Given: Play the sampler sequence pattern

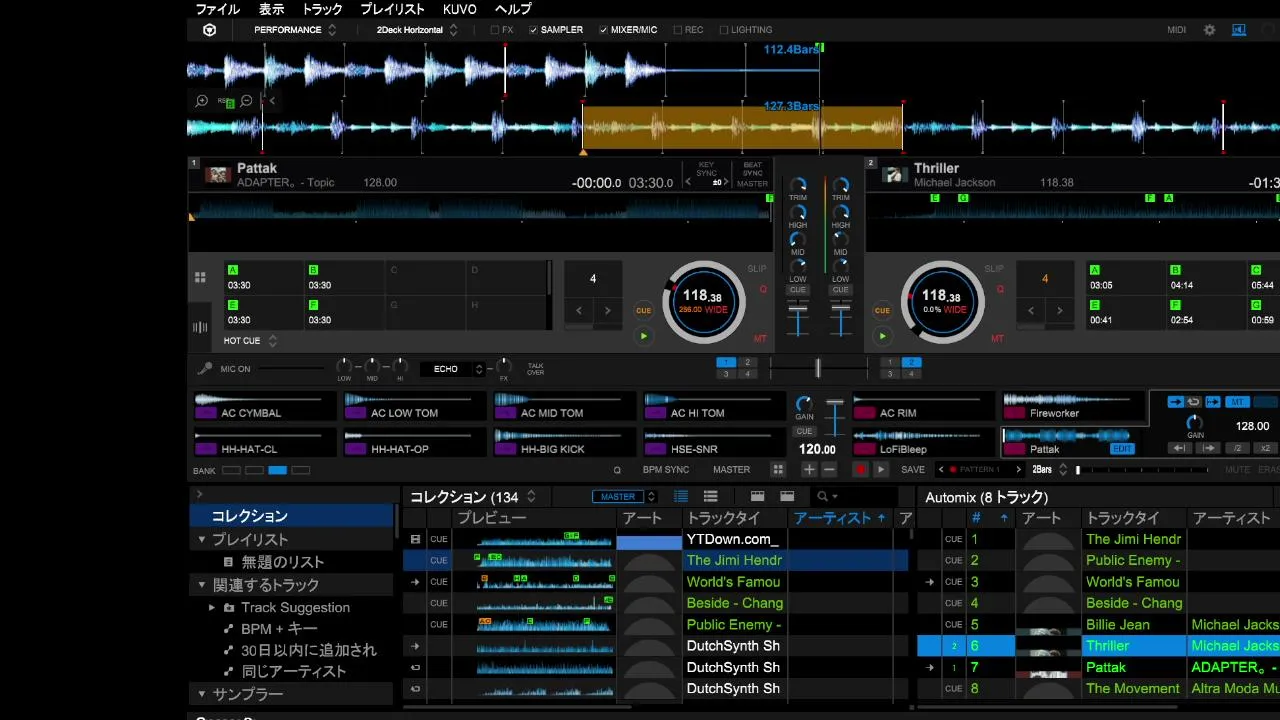Looking at the screenshot, I should pyautogui.click(x=881, y=469).
